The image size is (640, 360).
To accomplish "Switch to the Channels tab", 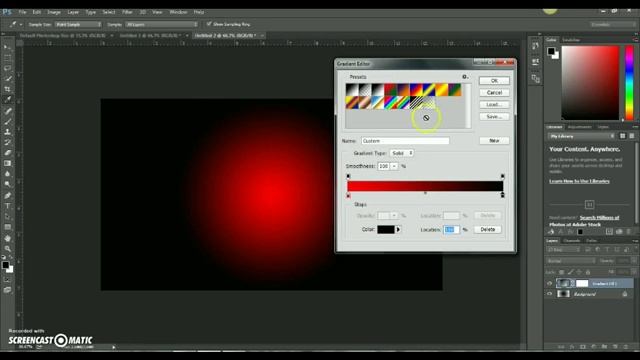I will click(572, 241).
